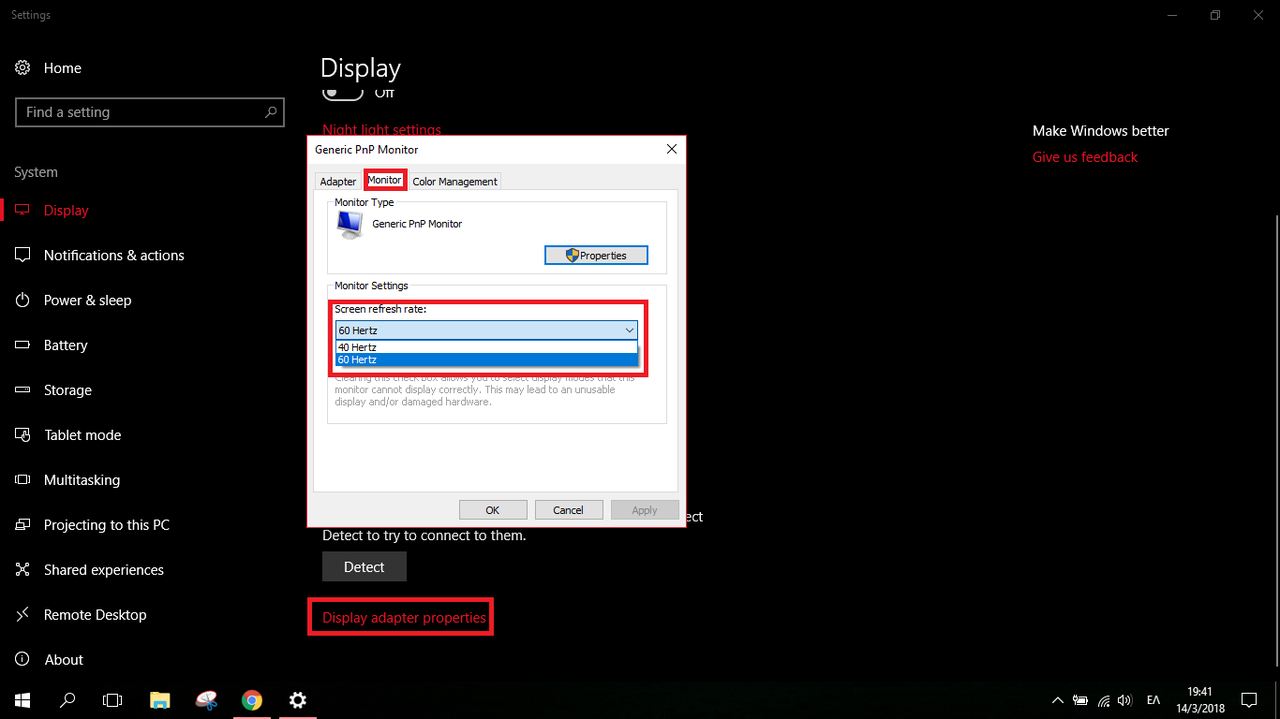
Task: Switch to the Color Management tab
Action: 455,181
